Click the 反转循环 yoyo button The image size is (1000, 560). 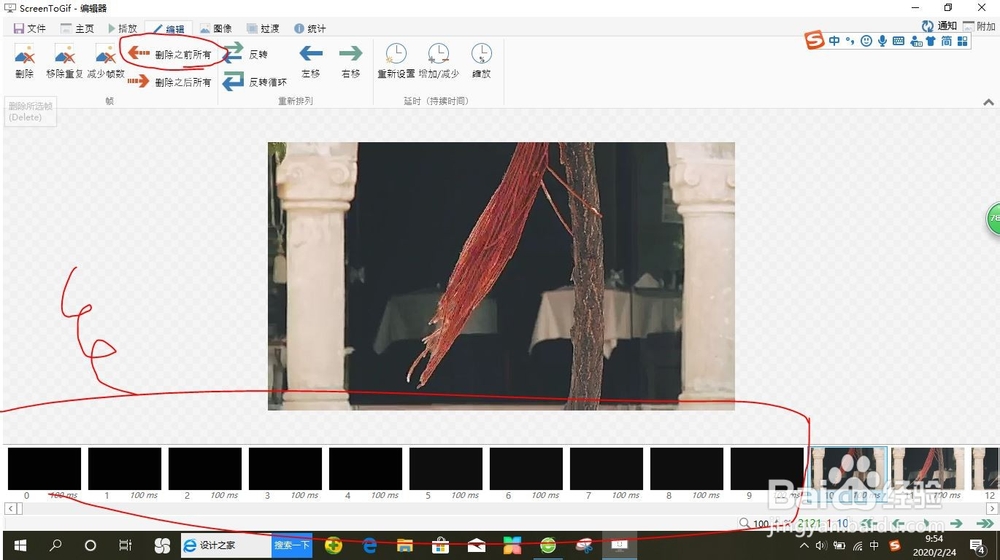tap(254, 82)
